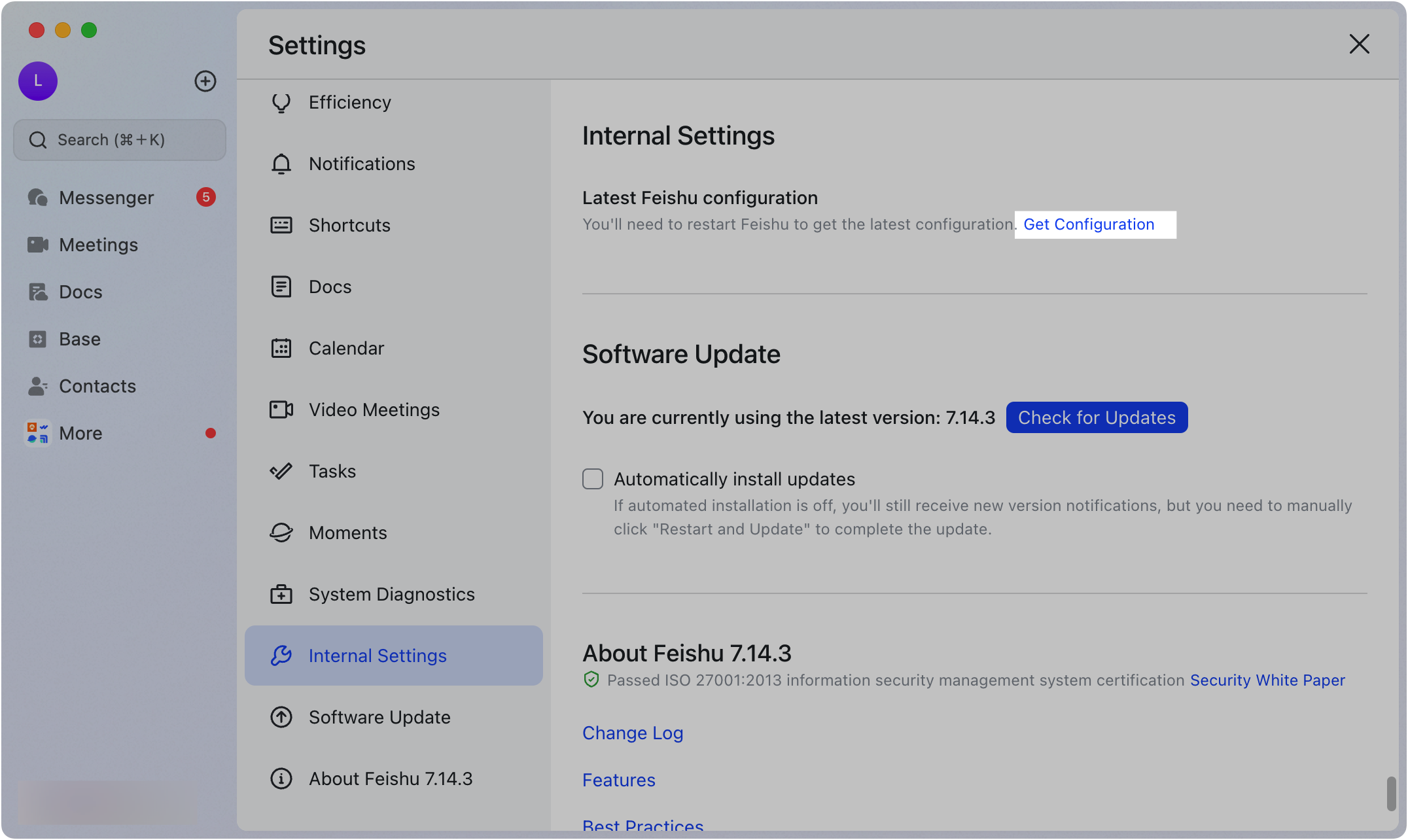Click the Get Configuration link

(x=1089, y=224)
